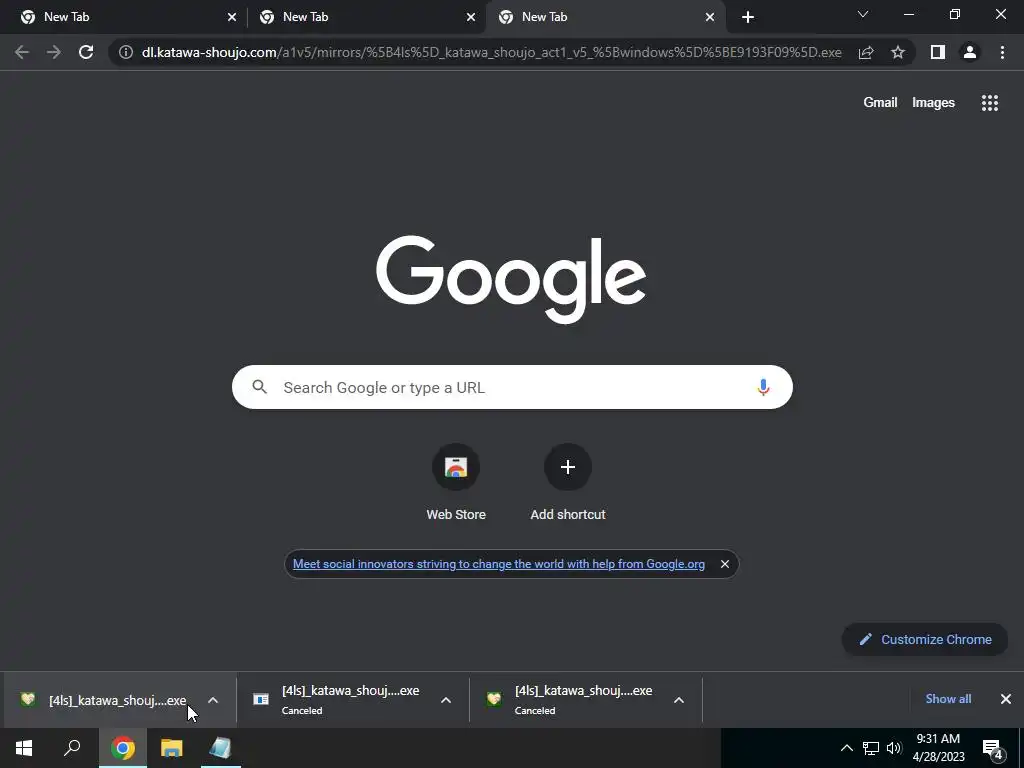The height and width of the screenshot is (768, 1024).
Task: Open the Google.org social innovators link
Action: tap(499, 564)
